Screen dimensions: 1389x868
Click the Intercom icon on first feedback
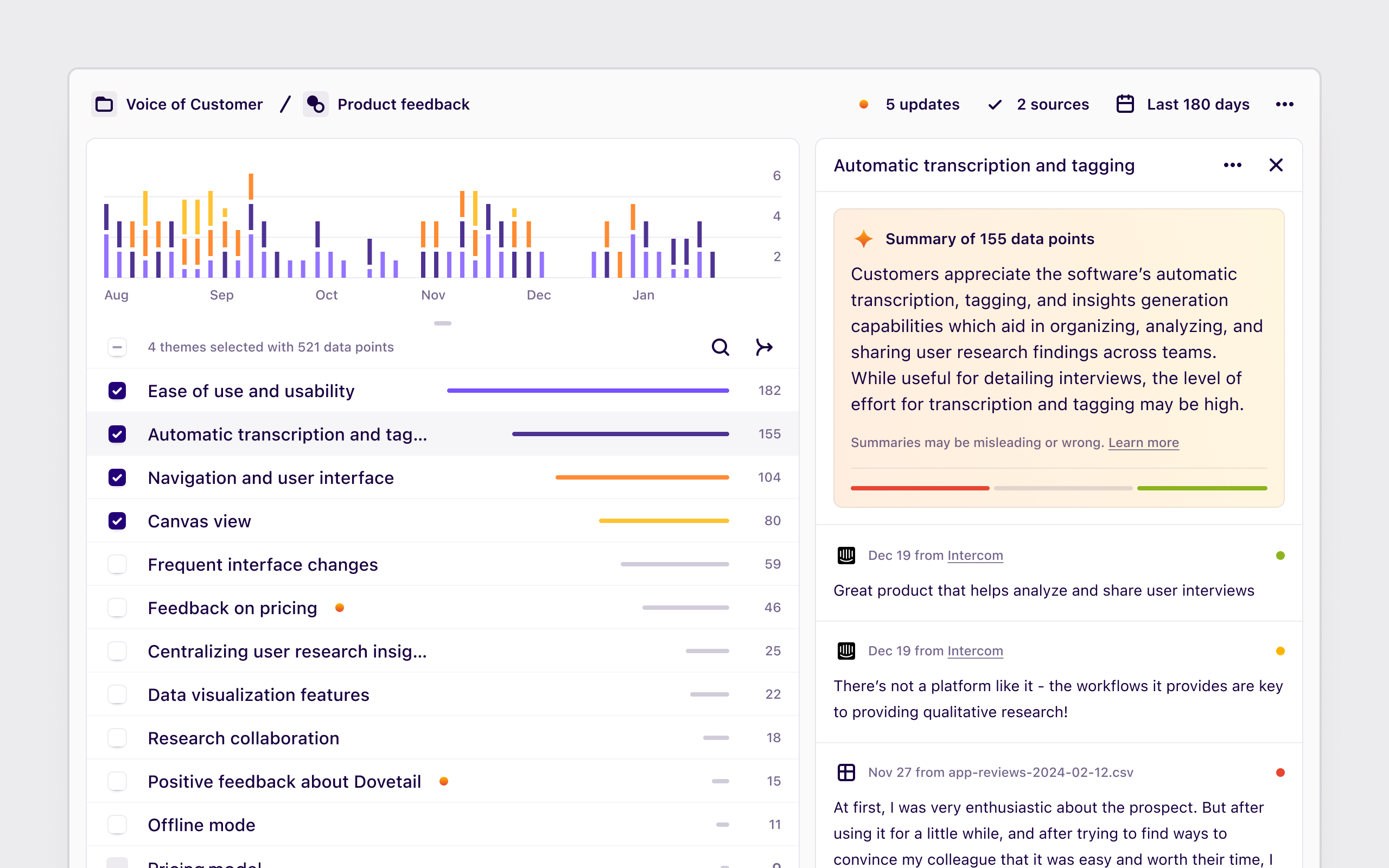pos(846,555)
